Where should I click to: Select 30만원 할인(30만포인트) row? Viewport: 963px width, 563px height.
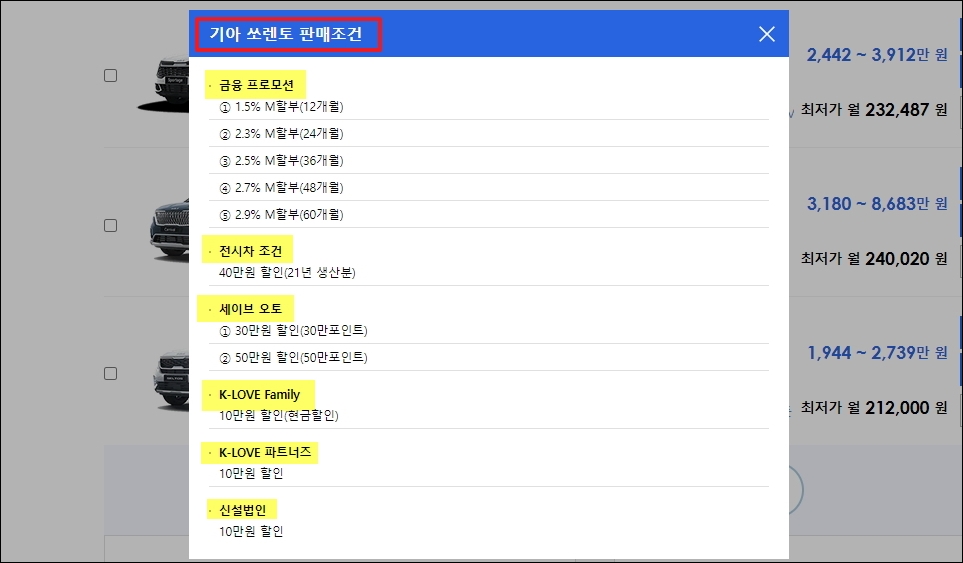tap(488, 330)
